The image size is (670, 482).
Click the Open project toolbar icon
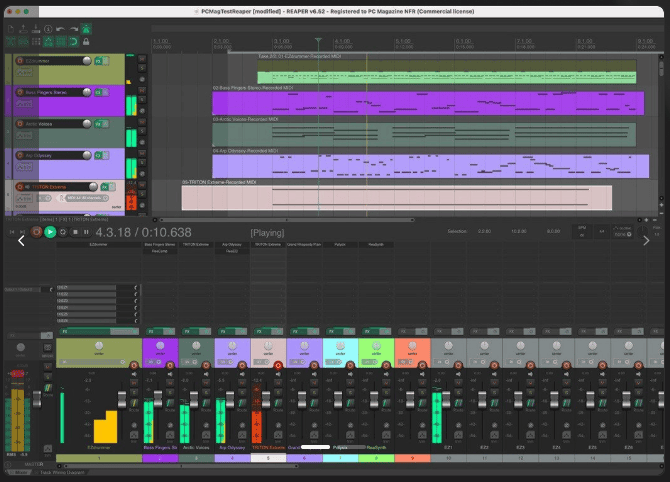[24, 29]
